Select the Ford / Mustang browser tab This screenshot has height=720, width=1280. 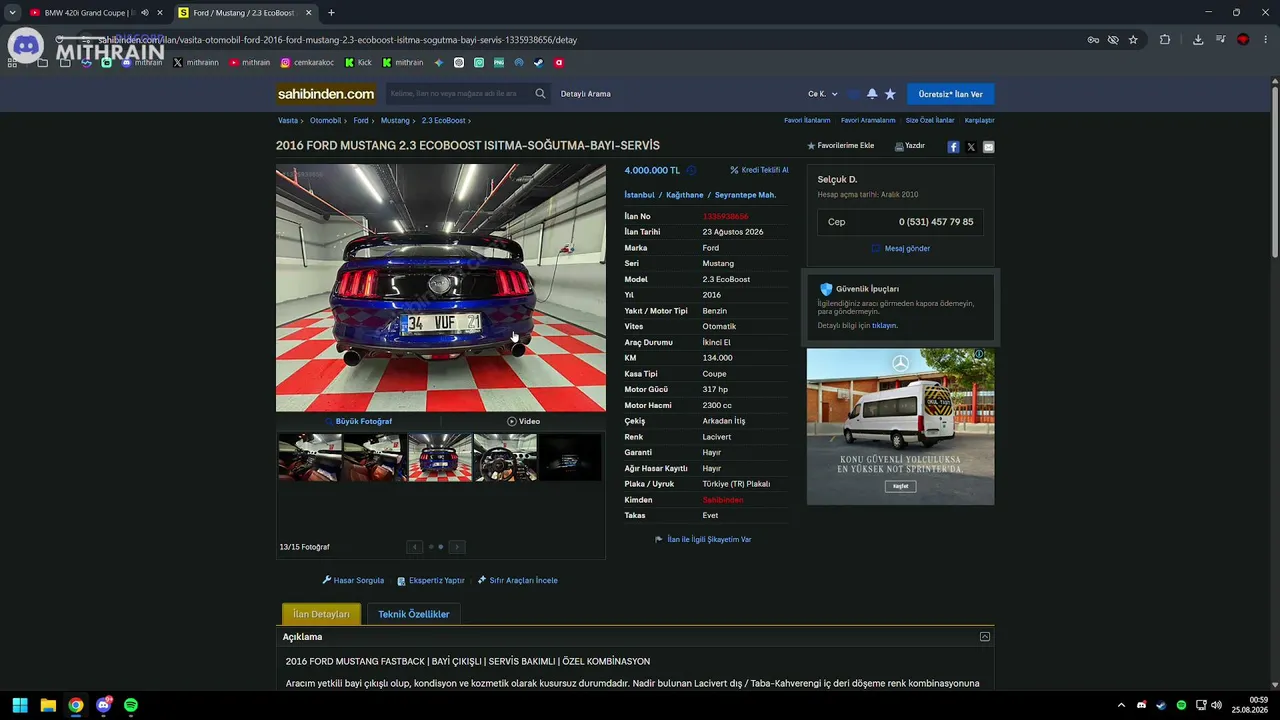pos(245,13)
